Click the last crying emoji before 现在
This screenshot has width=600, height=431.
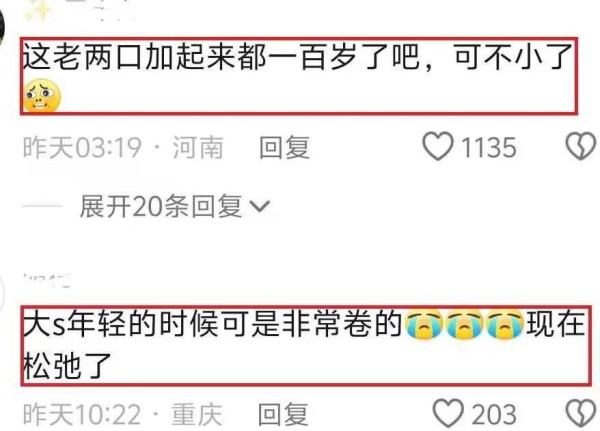point(505,325)
